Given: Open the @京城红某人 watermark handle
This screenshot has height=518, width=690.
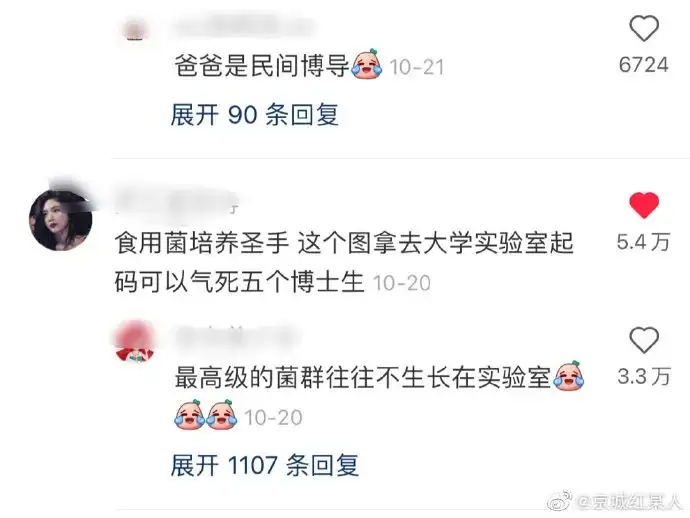Looking at the screenshot, I should click(630, 502).
